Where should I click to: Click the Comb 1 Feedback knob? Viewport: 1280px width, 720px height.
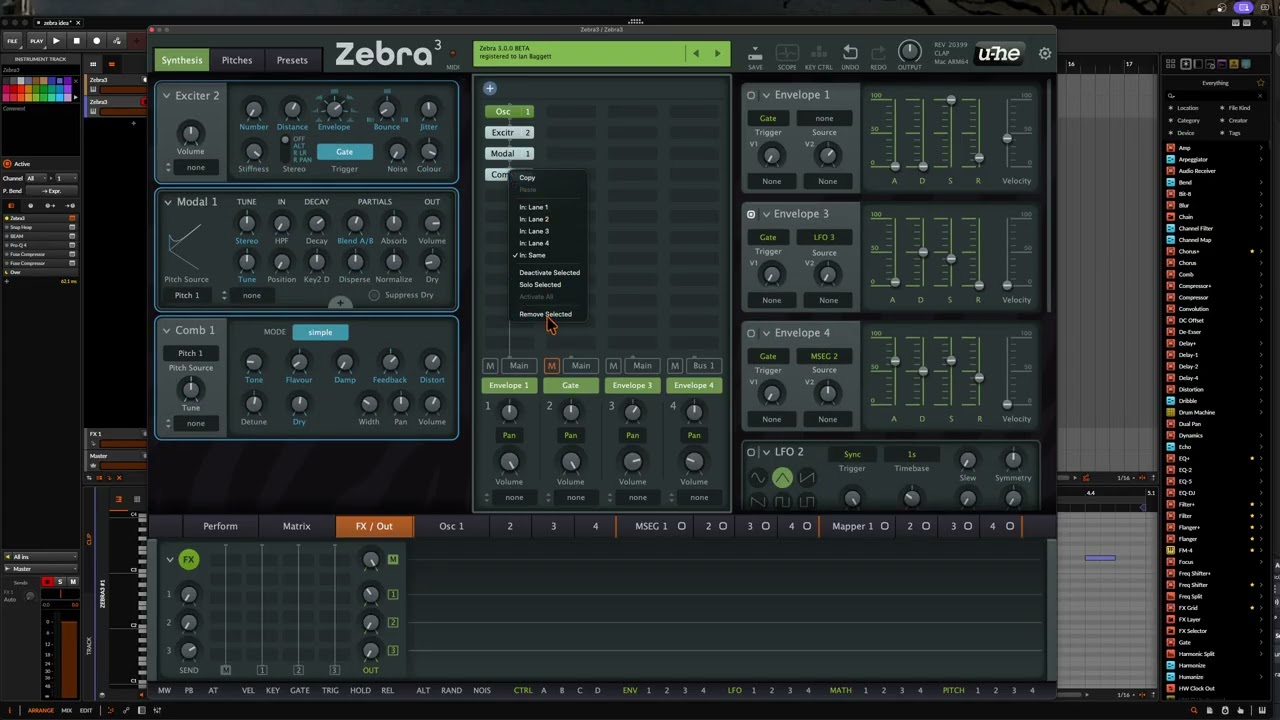click(x=390, y=362)
